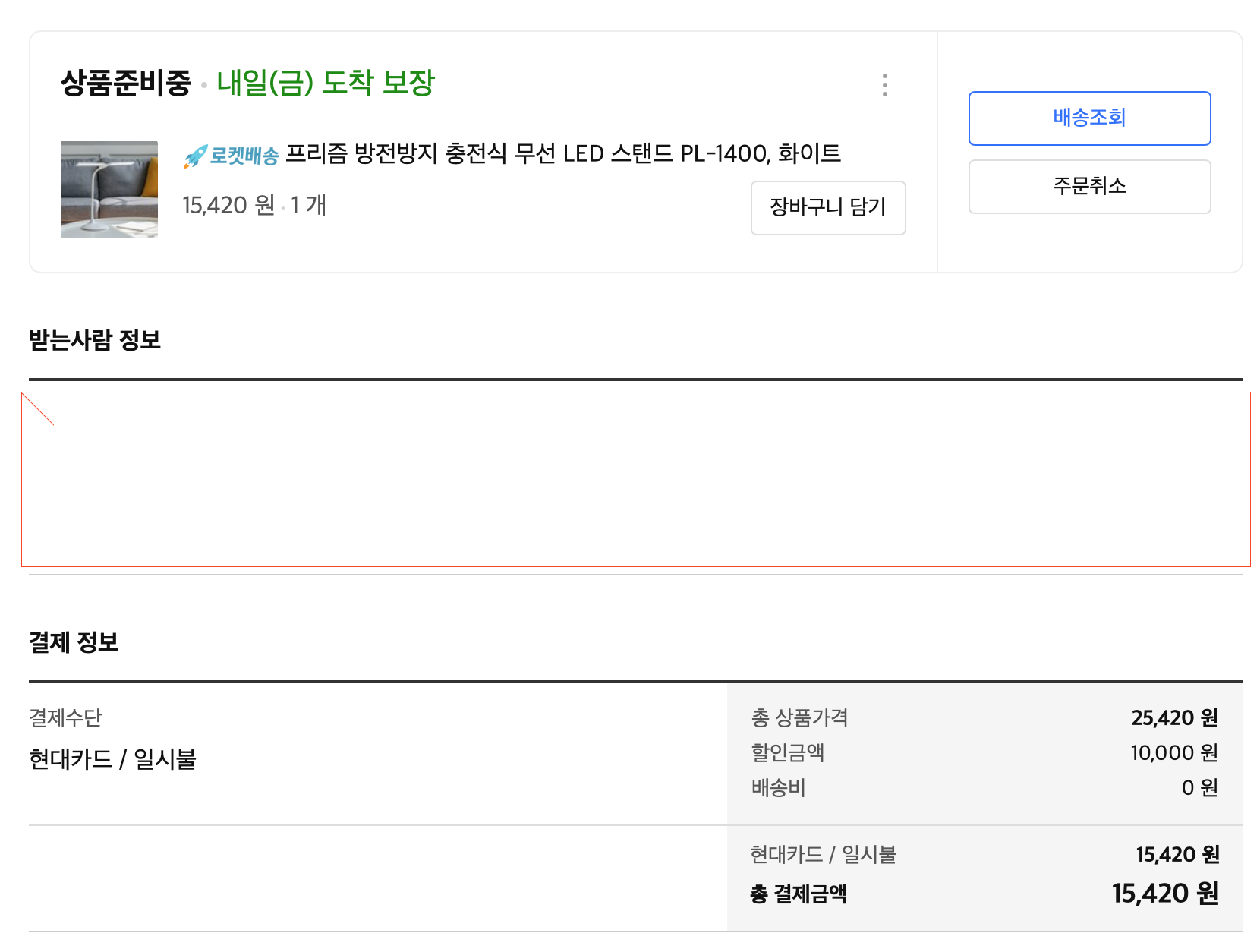Open the 프리즘 LED 스탠드 product title
This screenshot has width=1260, height=952.
562,154
